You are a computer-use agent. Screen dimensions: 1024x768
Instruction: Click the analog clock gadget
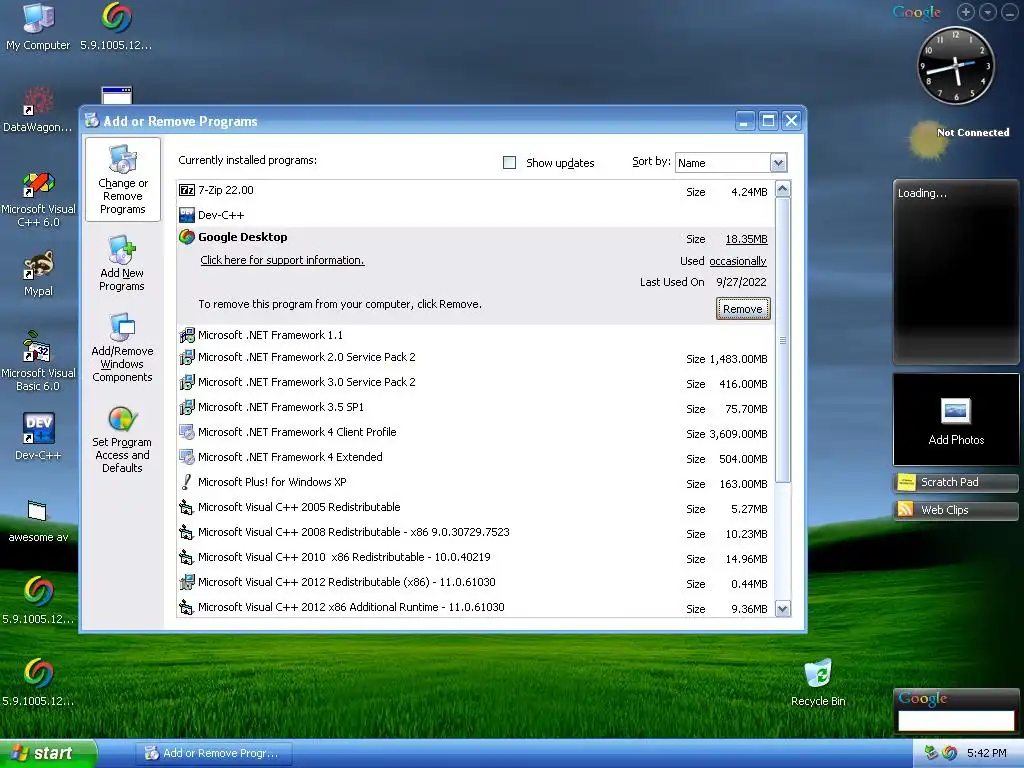956,65
